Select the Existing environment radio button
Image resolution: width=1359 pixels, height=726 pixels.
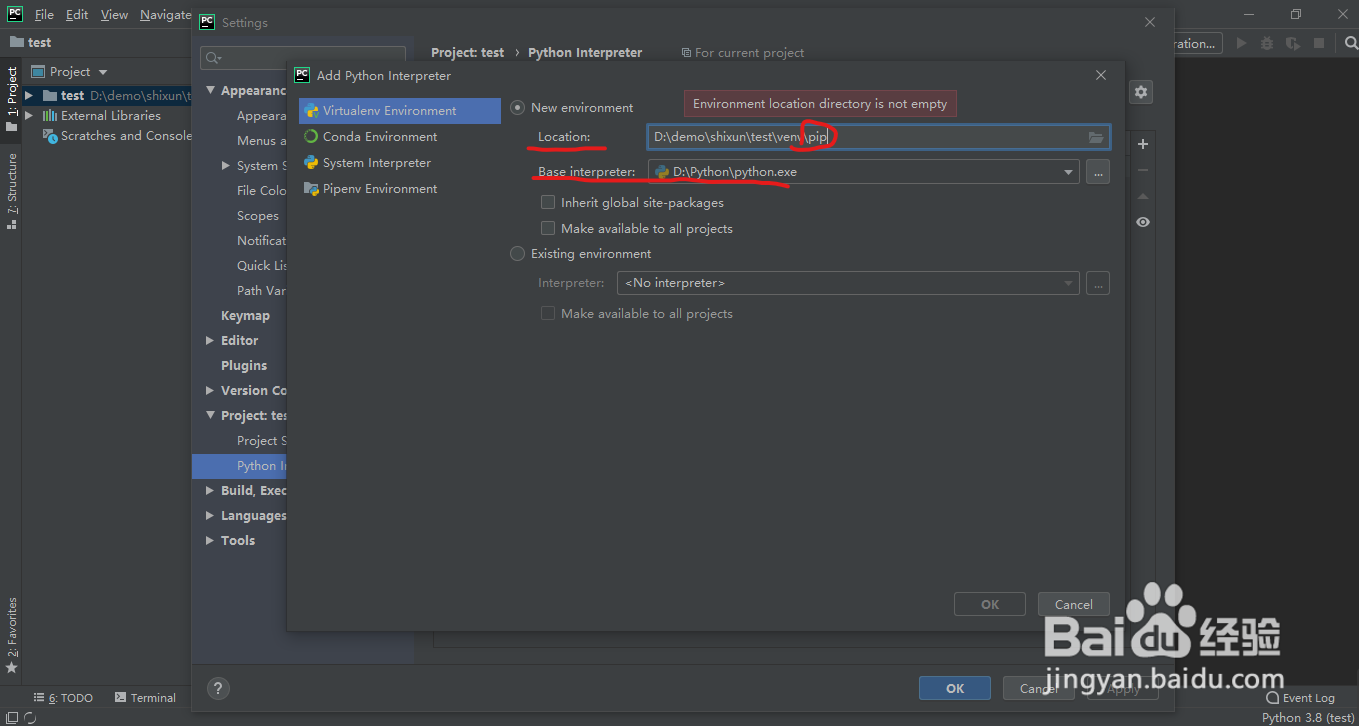click(x=517, y=254)
